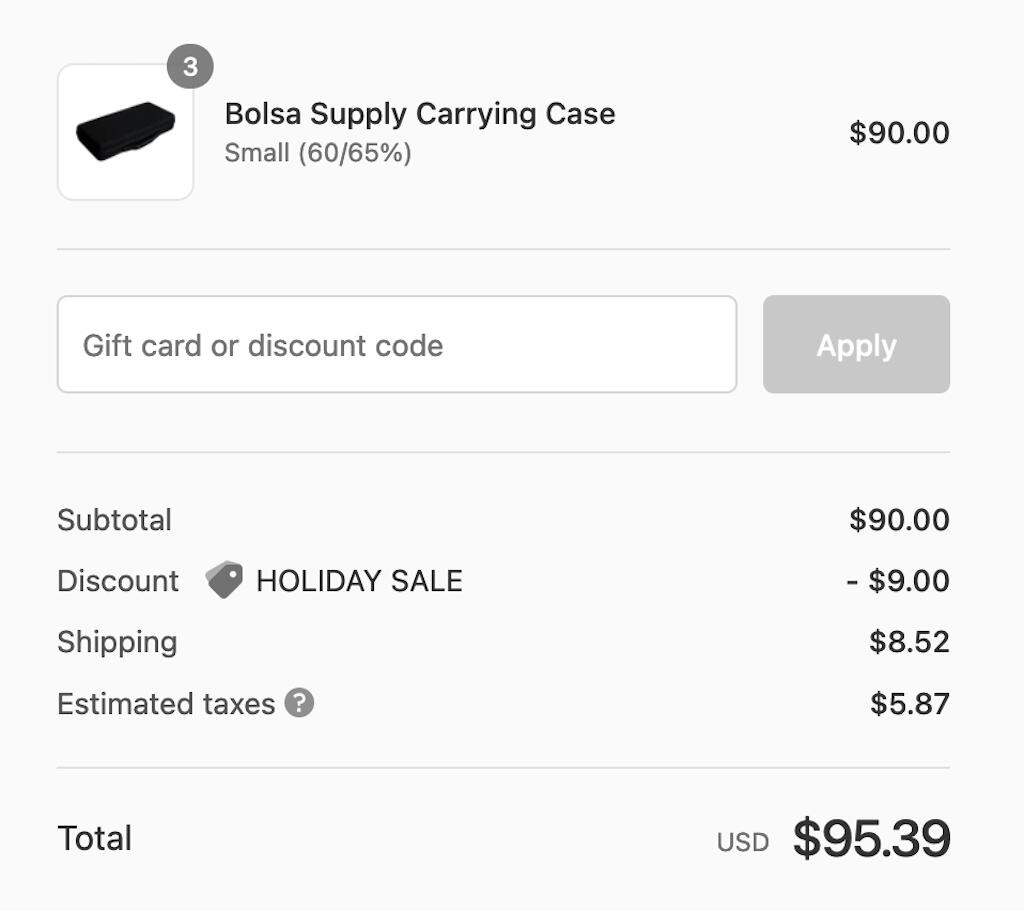The width and height of the screenshot is (1024, 911).
Task: Click the USD currency label
Action: tap(743, 842)
